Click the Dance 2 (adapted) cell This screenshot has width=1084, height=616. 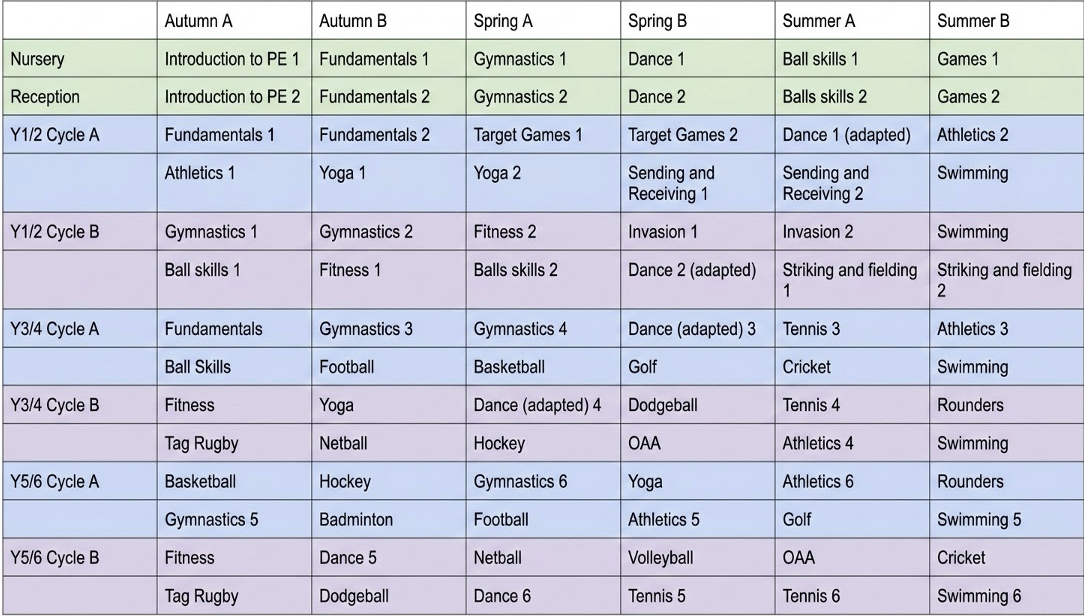(x=698, y=279)
